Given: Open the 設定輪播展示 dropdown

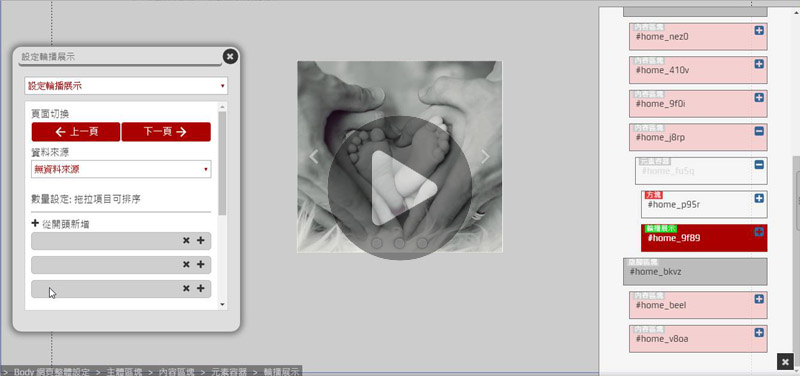Looking at the screenshot, I should [x=126, y=86].
